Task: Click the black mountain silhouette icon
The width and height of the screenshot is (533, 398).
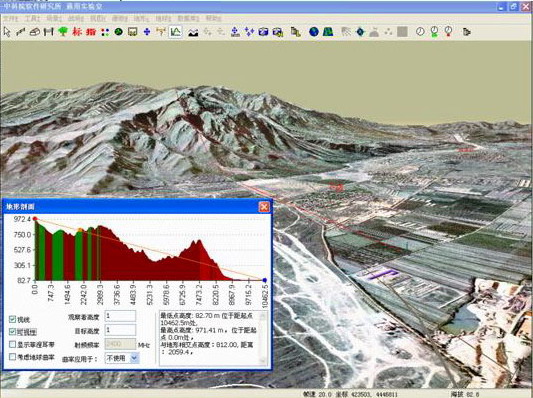Action: click(193, 33)
